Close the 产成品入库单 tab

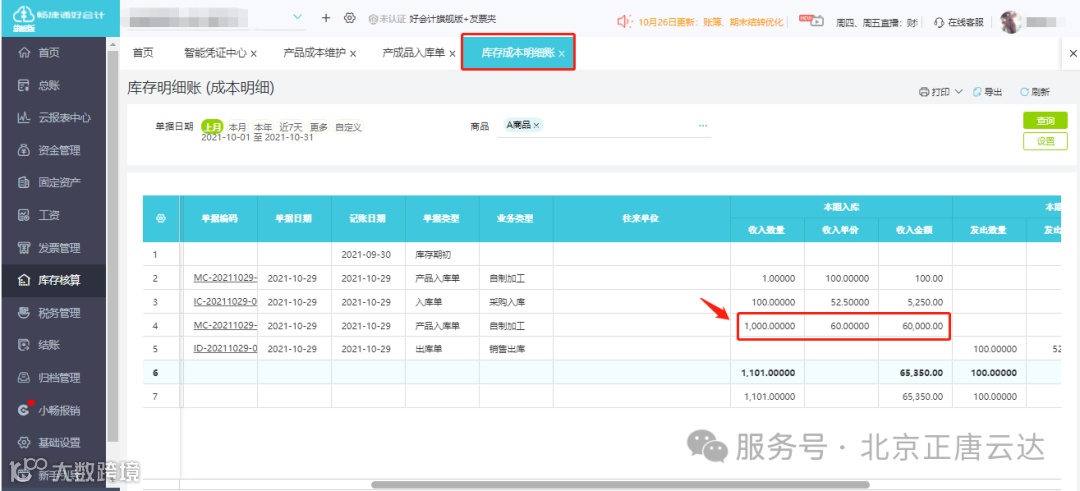click(453, 54)
